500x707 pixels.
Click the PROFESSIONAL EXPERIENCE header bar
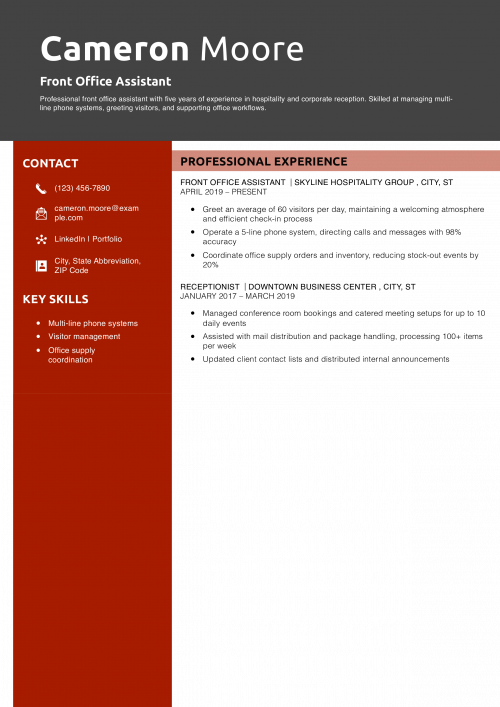[x=336, y=161]
